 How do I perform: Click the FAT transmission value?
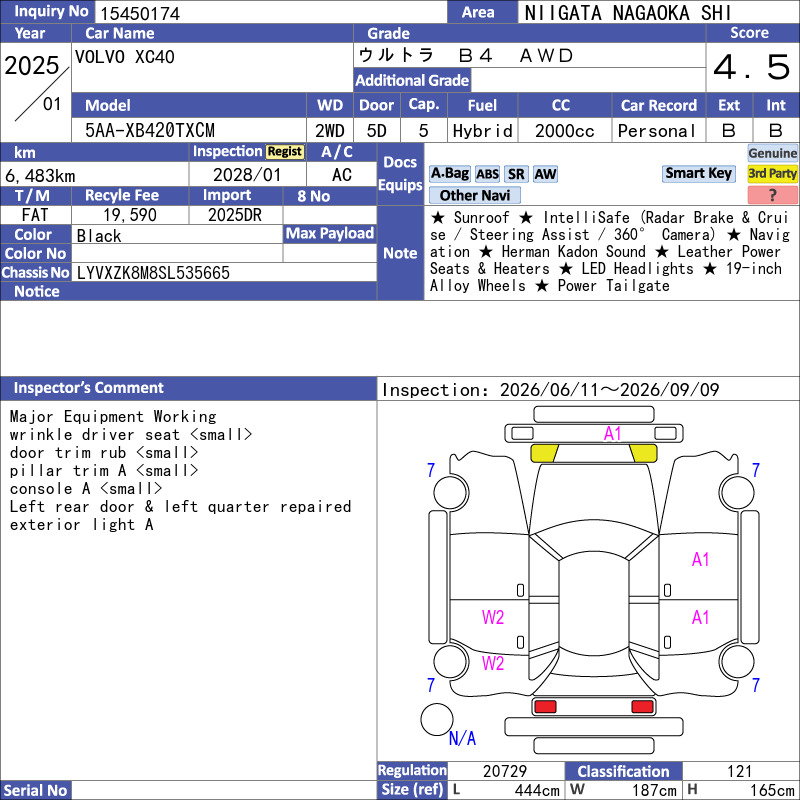[35, 215]
